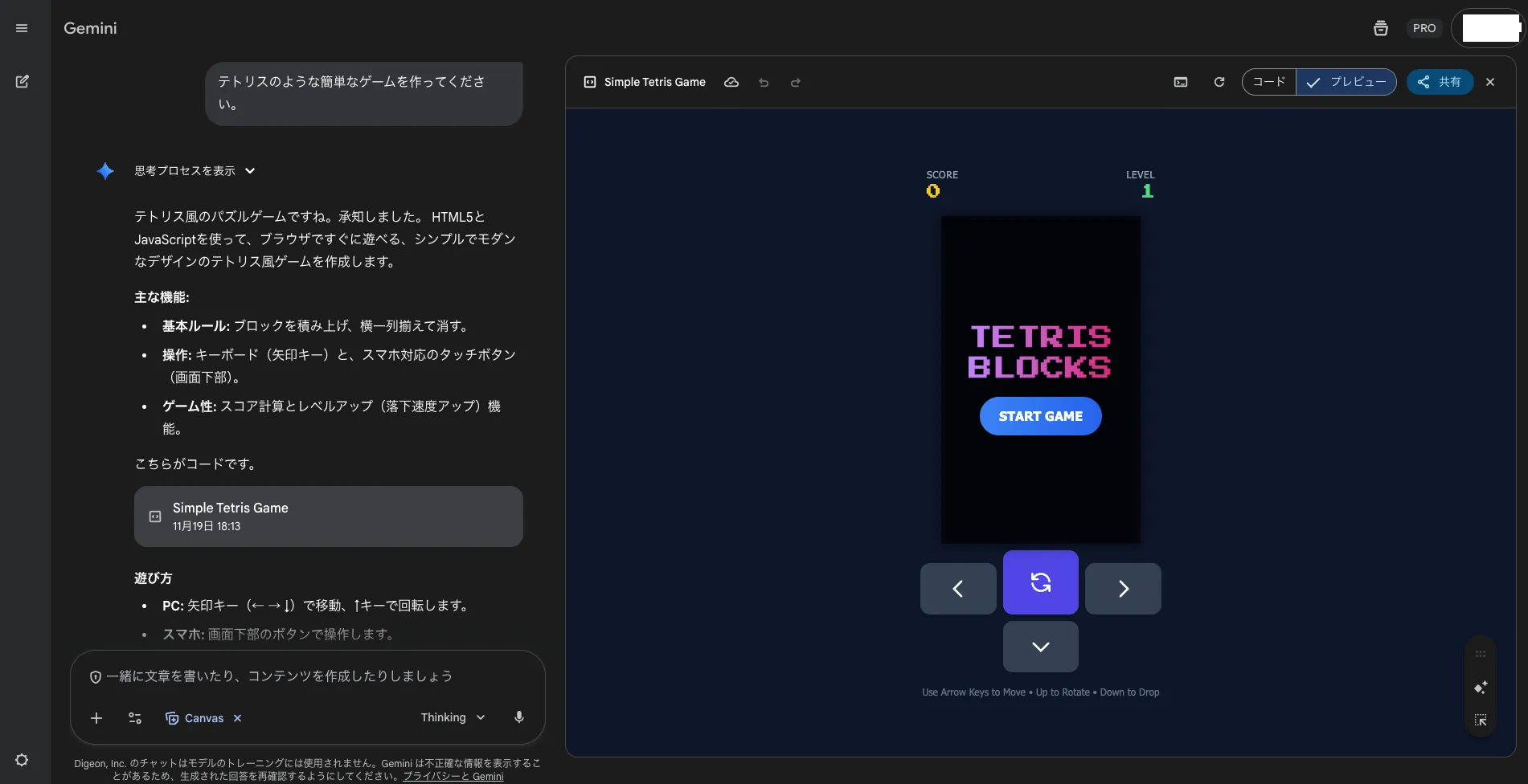This screenshot has width=1528, height=784.
Task: Open the Simple Tetris Game canvas card
Action: pyautogui.click(x=329, y=517)
